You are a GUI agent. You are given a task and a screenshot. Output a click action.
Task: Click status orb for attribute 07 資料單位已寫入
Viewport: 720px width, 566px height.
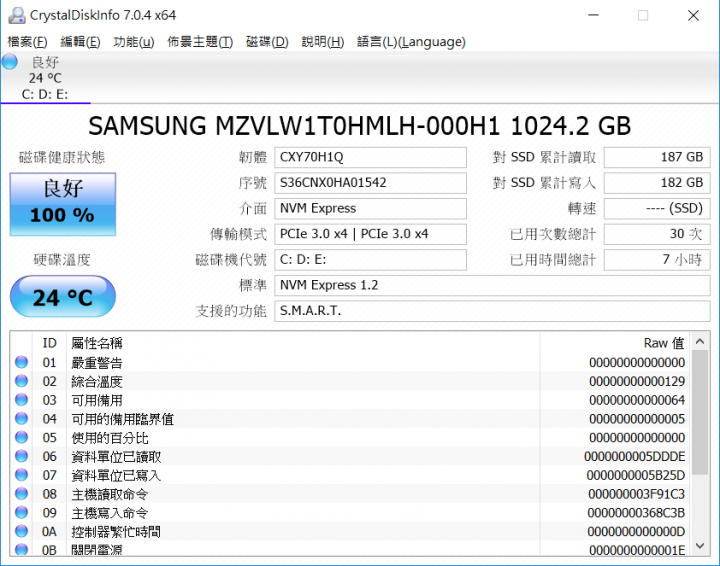tap(22, 475)
